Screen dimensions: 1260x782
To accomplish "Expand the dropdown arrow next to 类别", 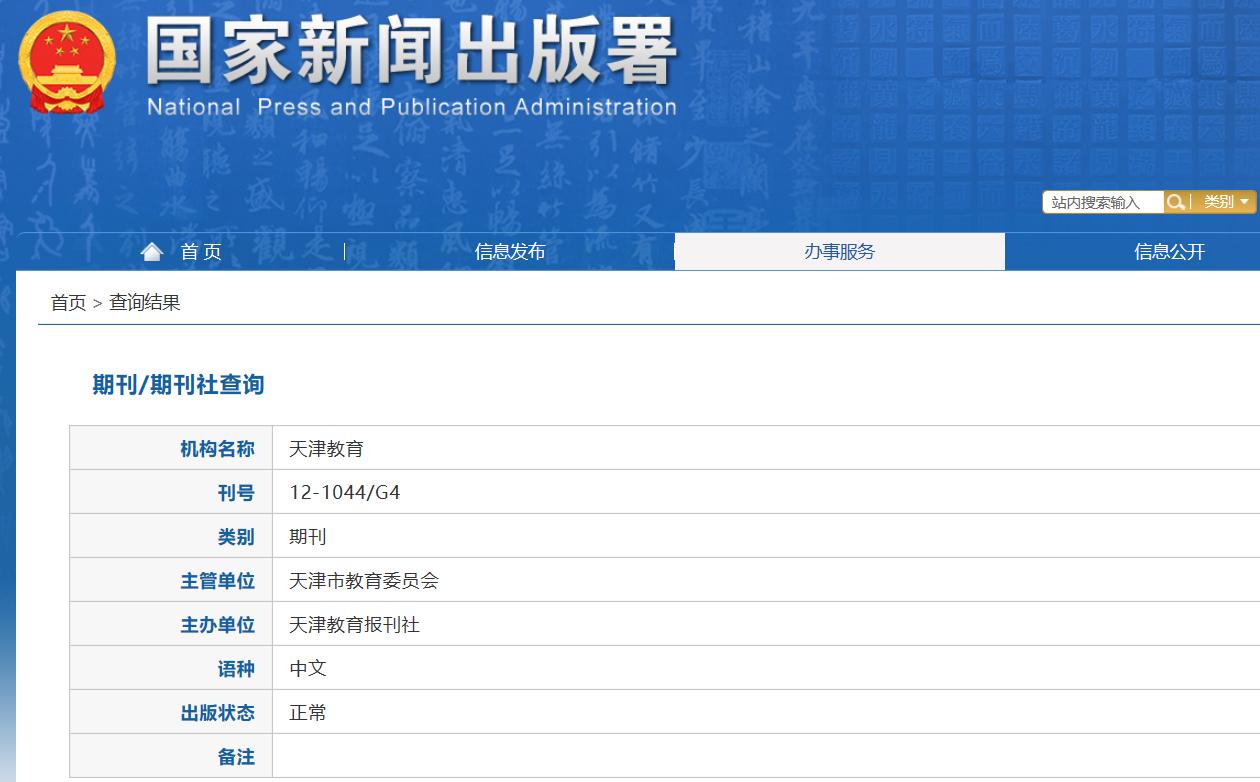I will (1244, 202).
